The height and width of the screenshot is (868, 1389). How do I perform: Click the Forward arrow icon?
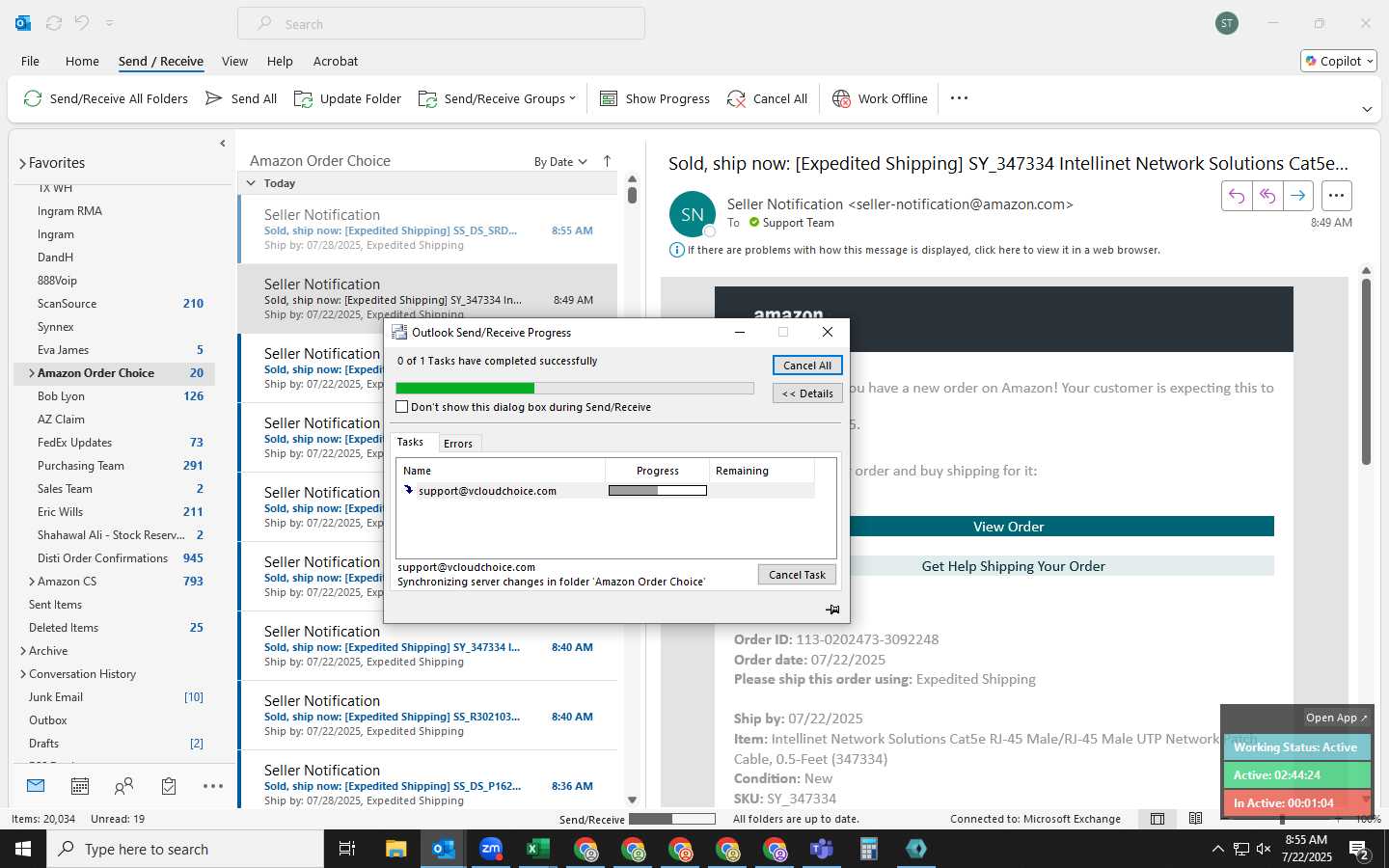(x=1298, y=196)
